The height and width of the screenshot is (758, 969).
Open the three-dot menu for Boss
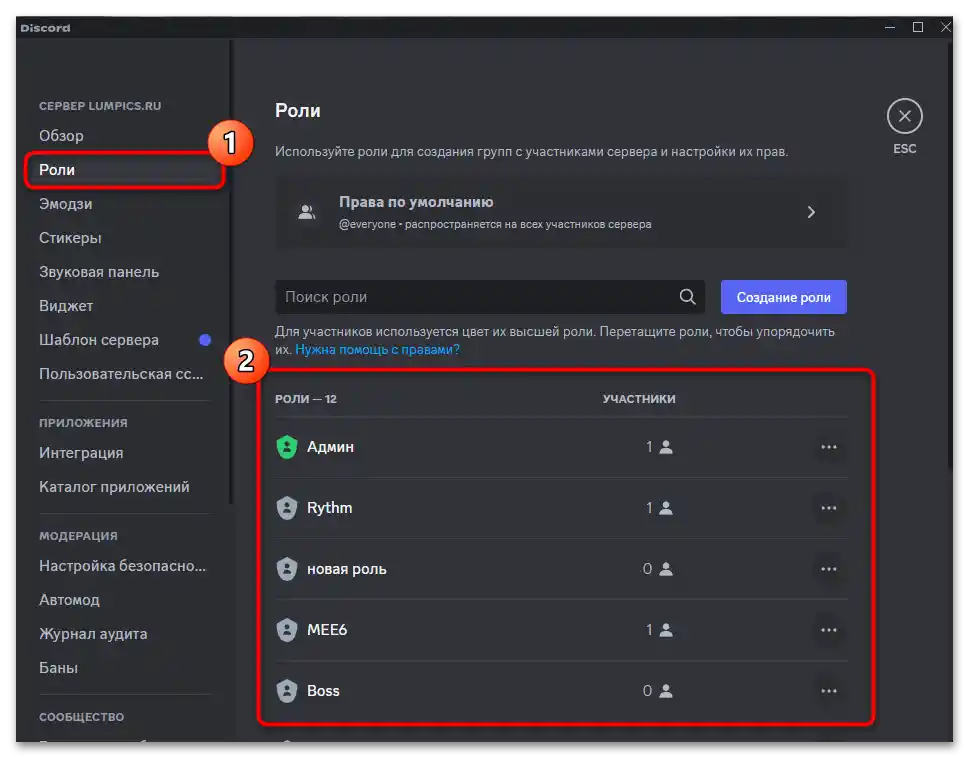pos(828,691)
